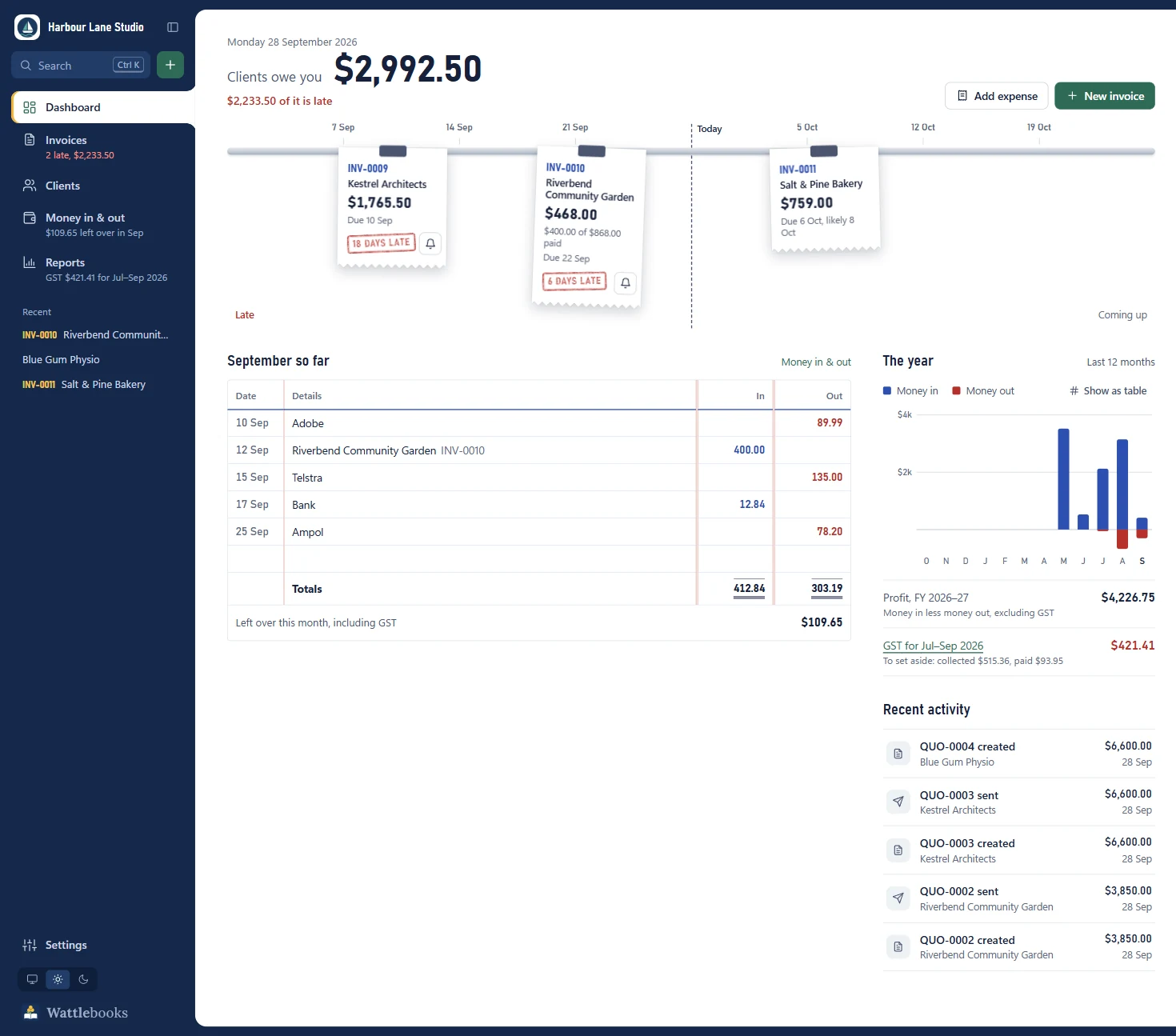Switch to light theme with sun icon
Image resolution: width=1176 pixels, height=1036 pixels.
58,979
